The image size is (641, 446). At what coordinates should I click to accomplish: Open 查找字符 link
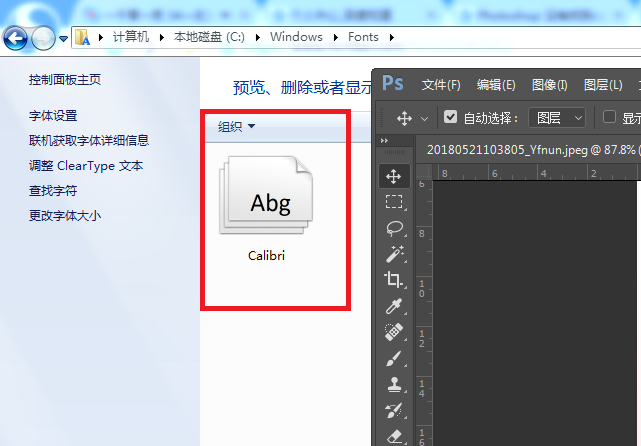pos(53,191)
